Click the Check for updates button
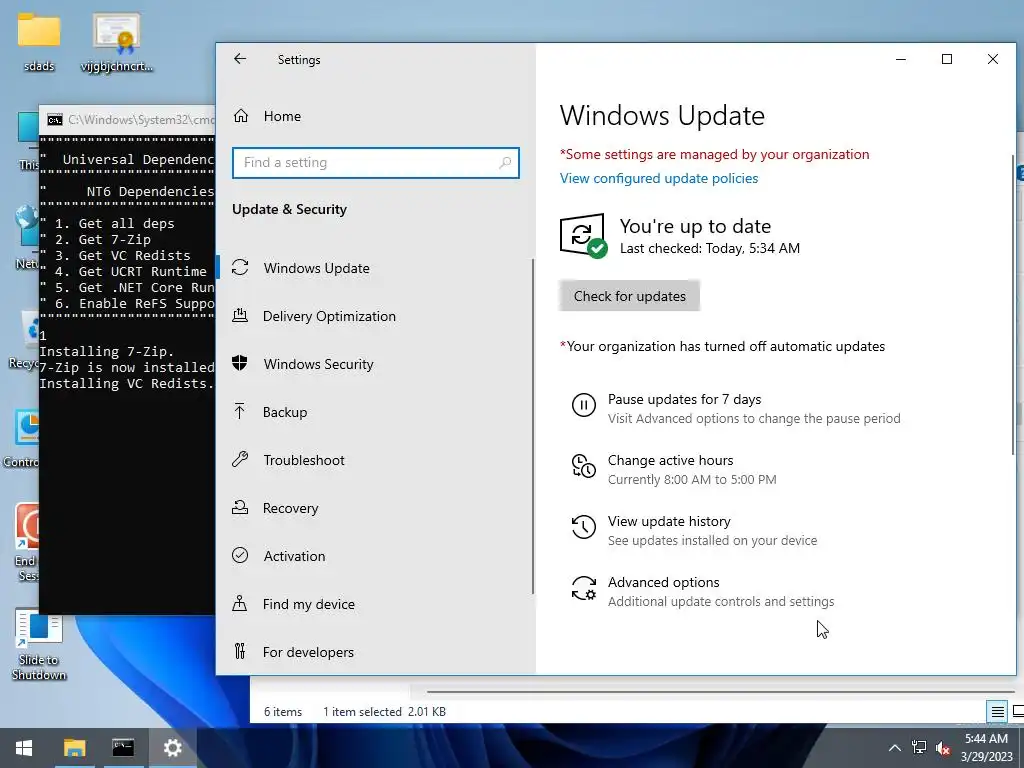Screen dimensions: 1024x768 630,296
